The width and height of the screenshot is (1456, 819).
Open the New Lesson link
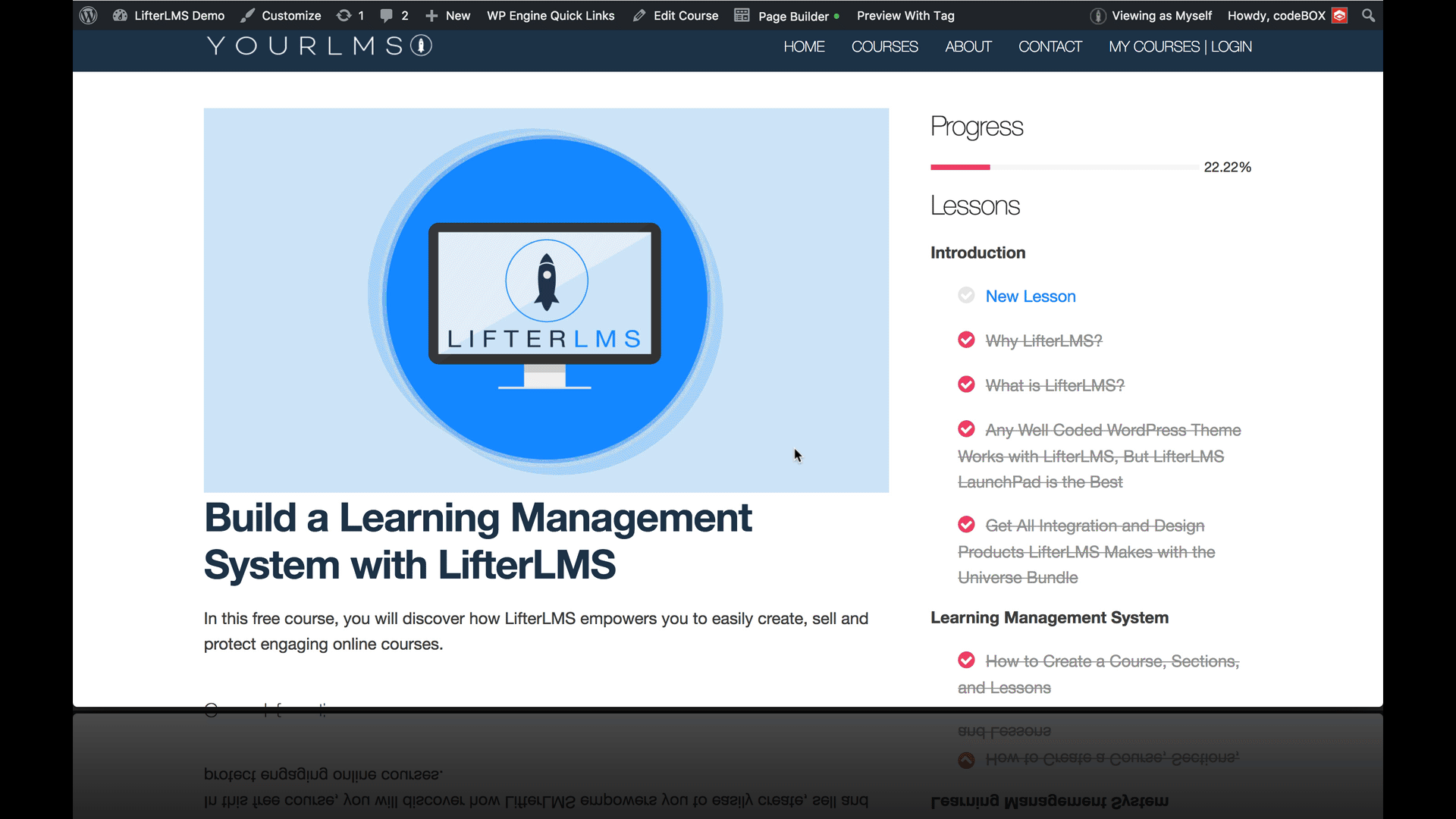click(x=1031, y=297)
